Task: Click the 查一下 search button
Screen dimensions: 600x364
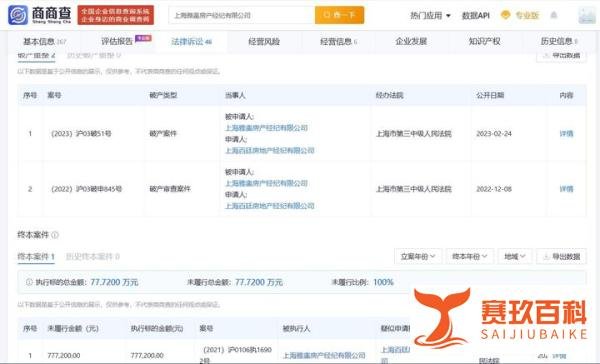Action: tap(339, 15)
